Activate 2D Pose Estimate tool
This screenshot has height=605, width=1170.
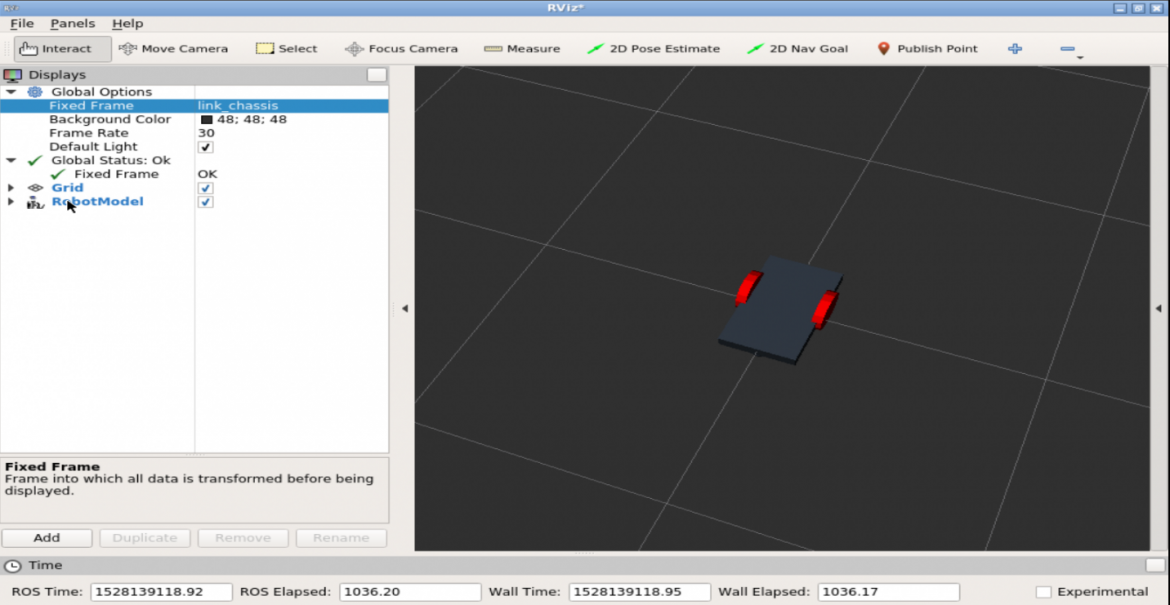tap(654, 49)
